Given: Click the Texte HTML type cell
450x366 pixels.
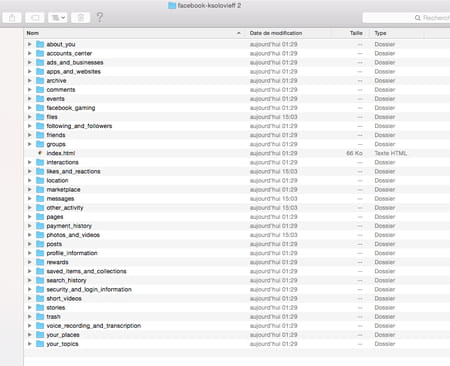Looking at the screenshot, I should 391,153.
